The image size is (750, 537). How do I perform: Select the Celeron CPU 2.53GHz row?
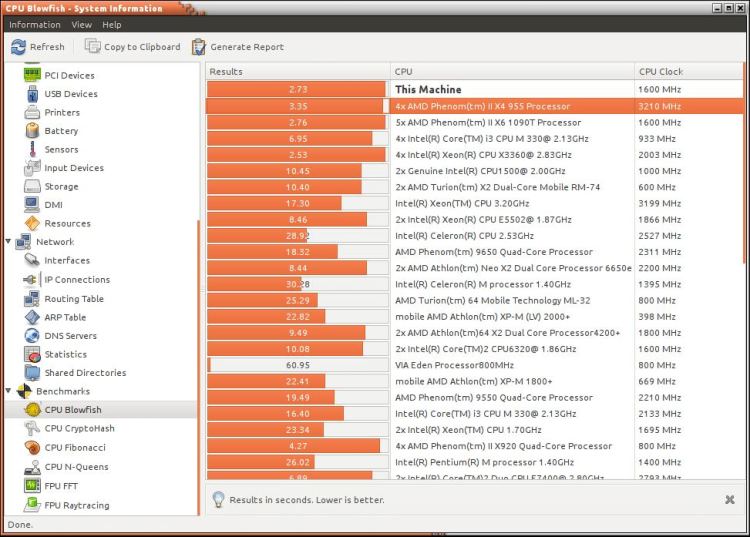click(474, 236)
